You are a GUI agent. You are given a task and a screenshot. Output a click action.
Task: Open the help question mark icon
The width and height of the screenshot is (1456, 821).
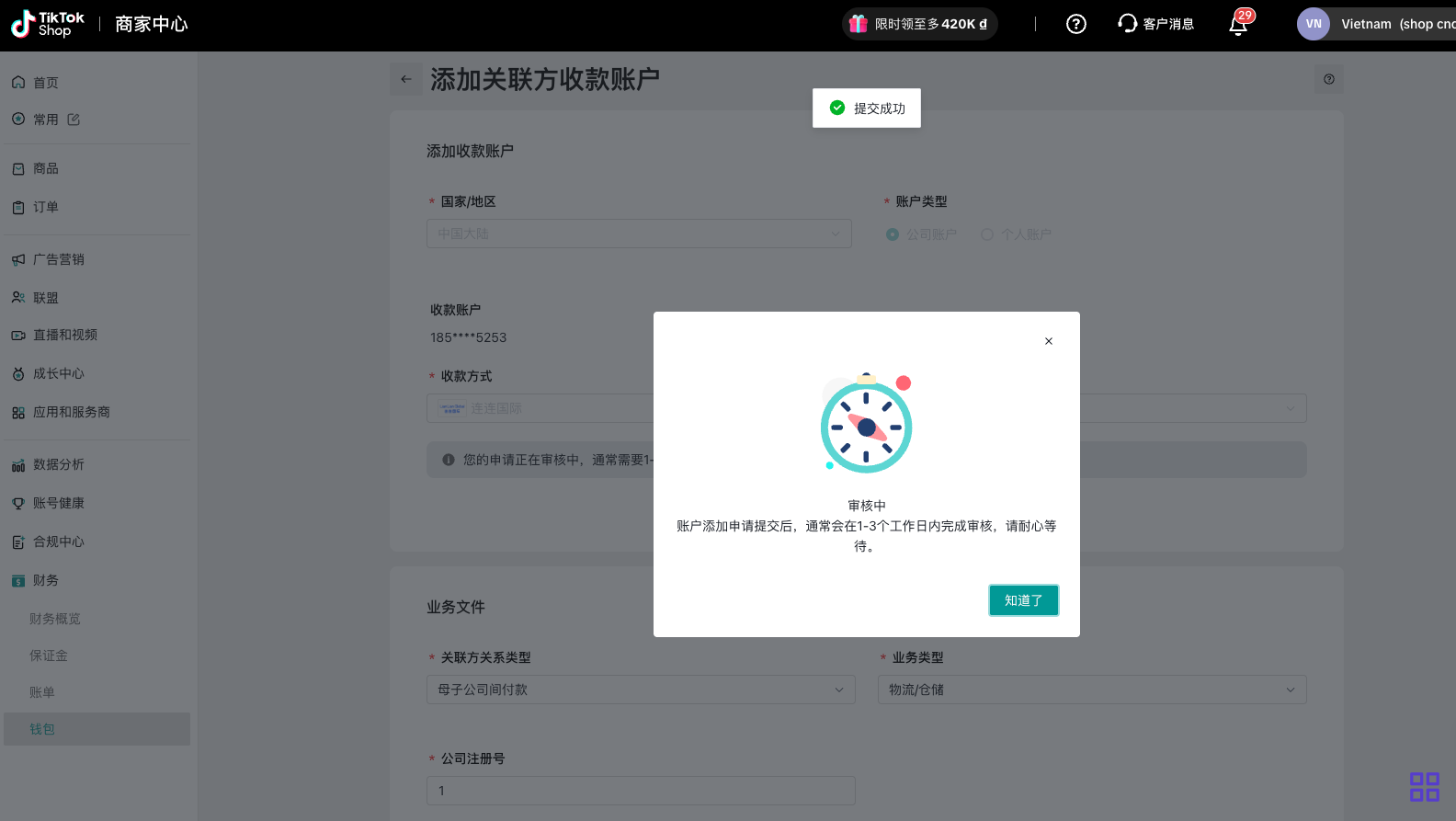tap(1075, 24)
